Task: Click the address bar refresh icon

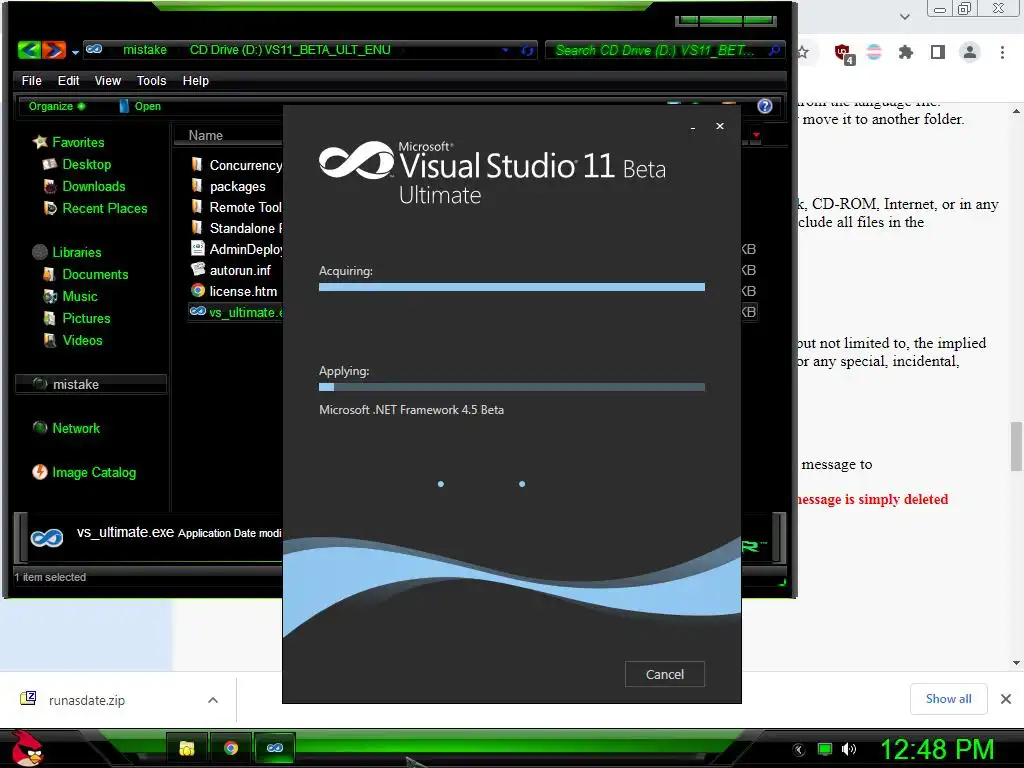Action: (527, 50)
